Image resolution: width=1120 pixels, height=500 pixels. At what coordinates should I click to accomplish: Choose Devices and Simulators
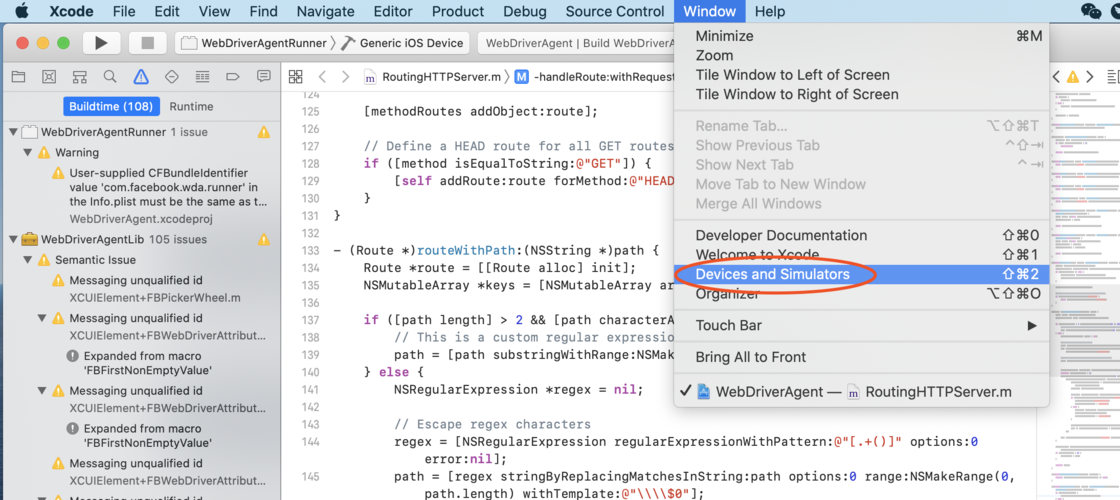coord(861,274)
